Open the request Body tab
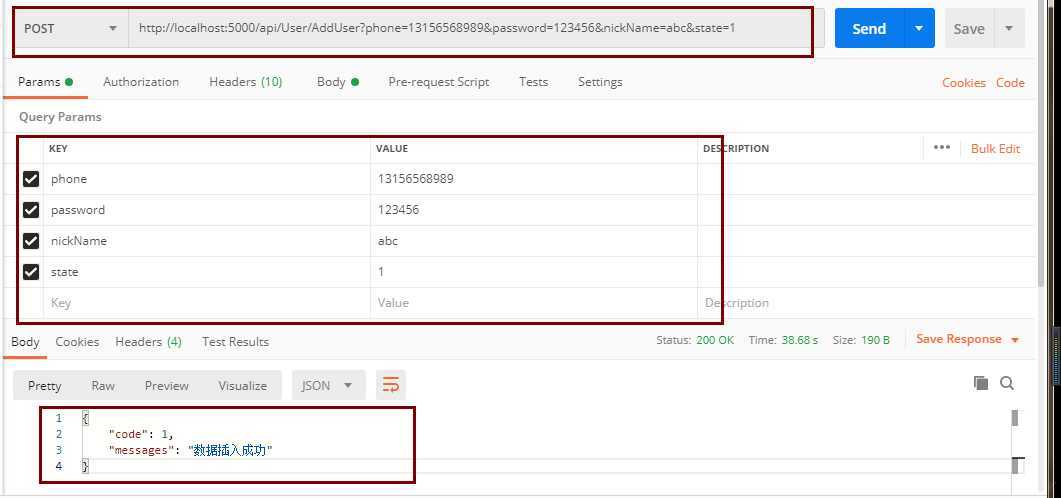The width and height of the screenshot is (1061, 498). pyautogui.click(x=338, y=82)
